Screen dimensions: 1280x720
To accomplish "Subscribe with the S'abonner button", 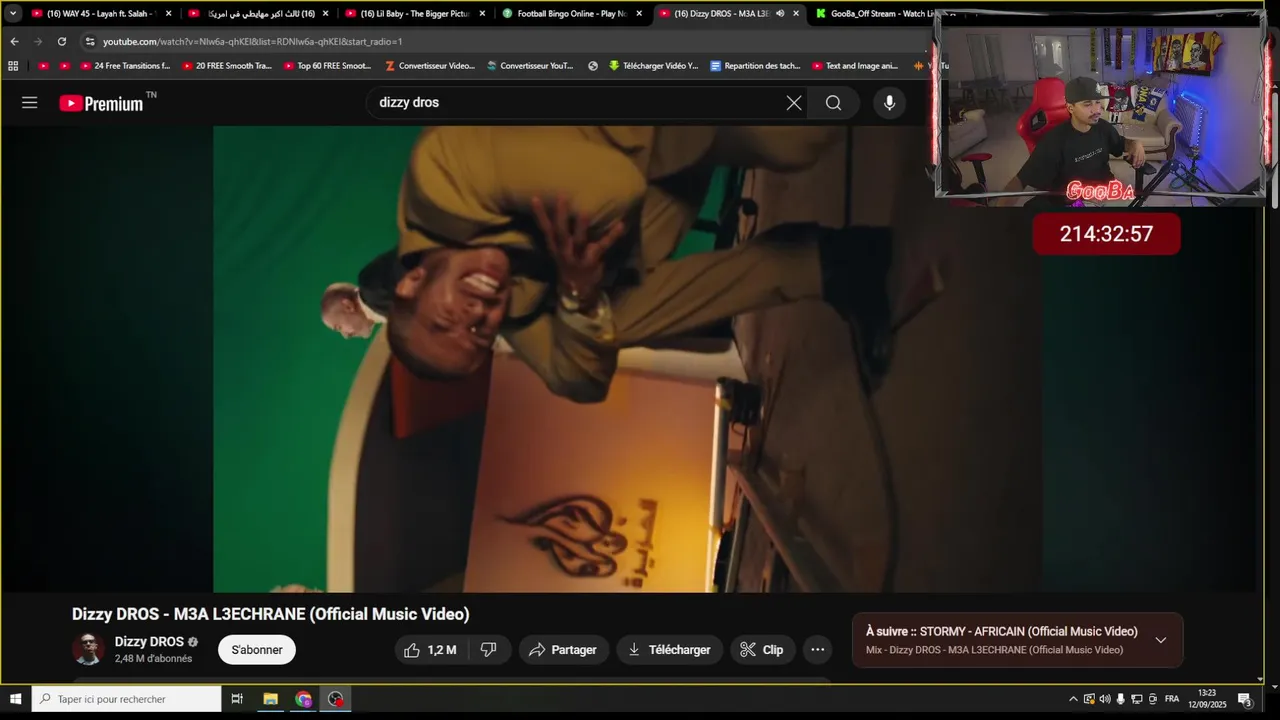I will tap(257, 650).
